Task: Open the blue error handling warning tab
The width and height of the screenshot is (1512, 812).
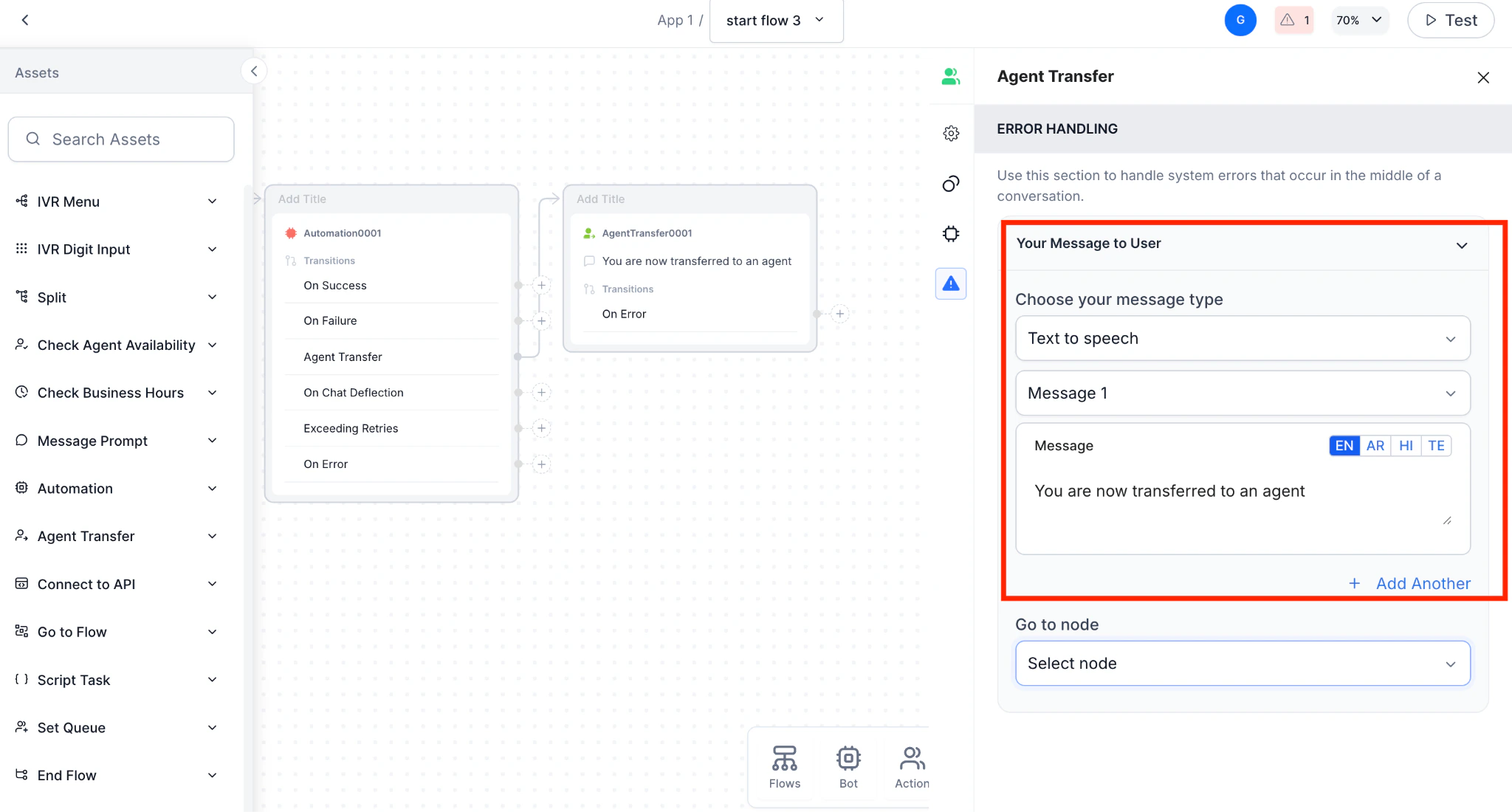Action: point(951,283)
